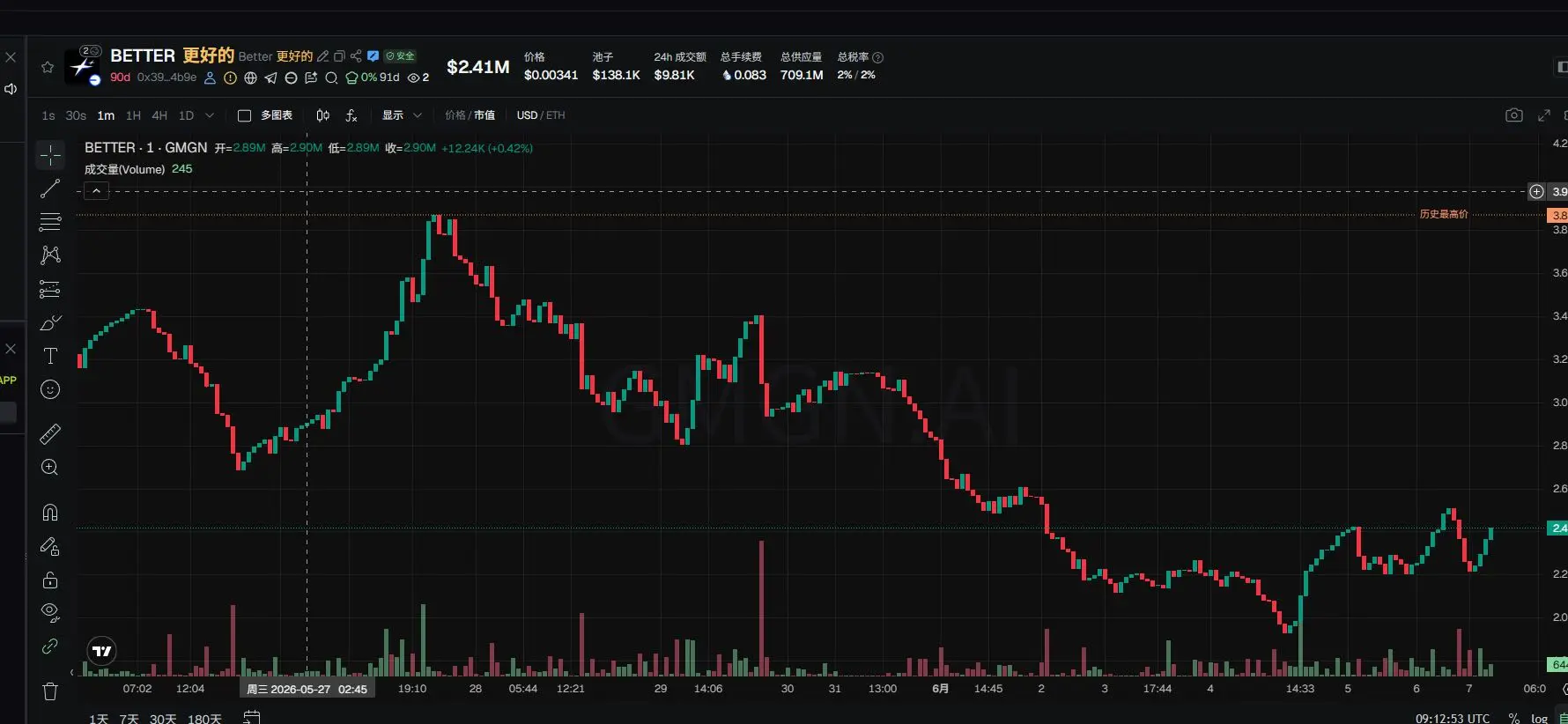Viewport: 1568px width, 724px height.
Task: Lock all drawing tools
Action: pyautogui.click(x=50, y=580)
